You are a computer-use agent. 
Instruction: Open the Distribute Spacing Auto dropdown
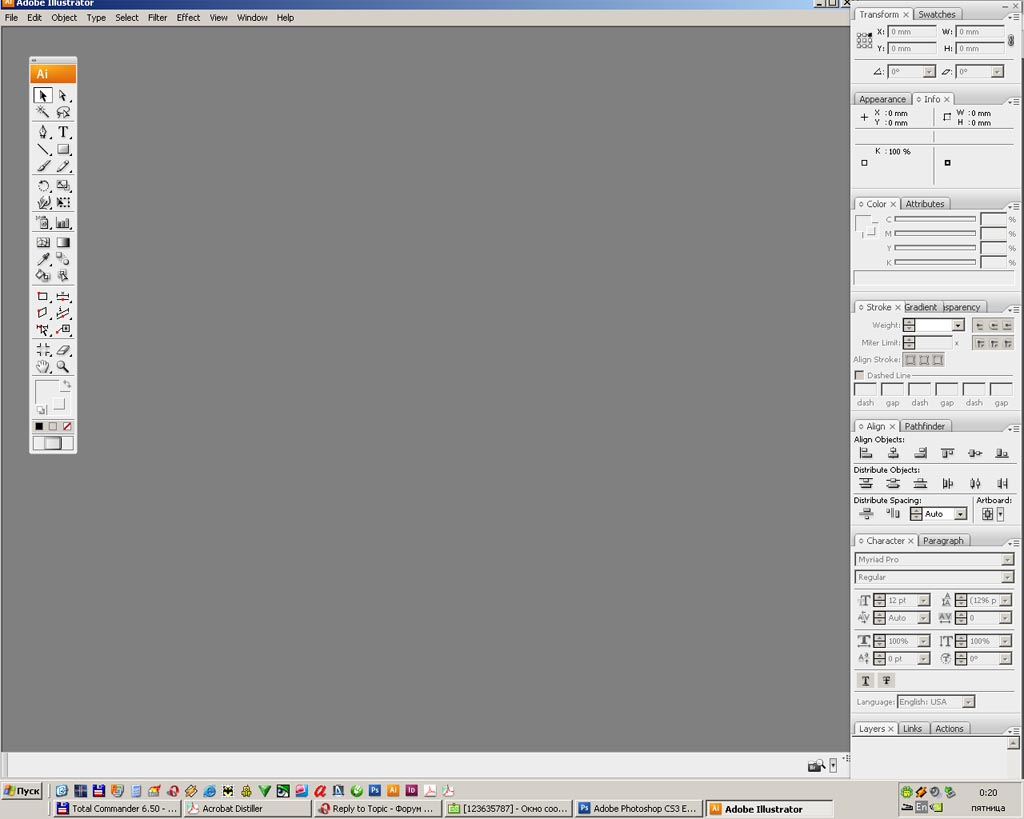tap(960, 514)
